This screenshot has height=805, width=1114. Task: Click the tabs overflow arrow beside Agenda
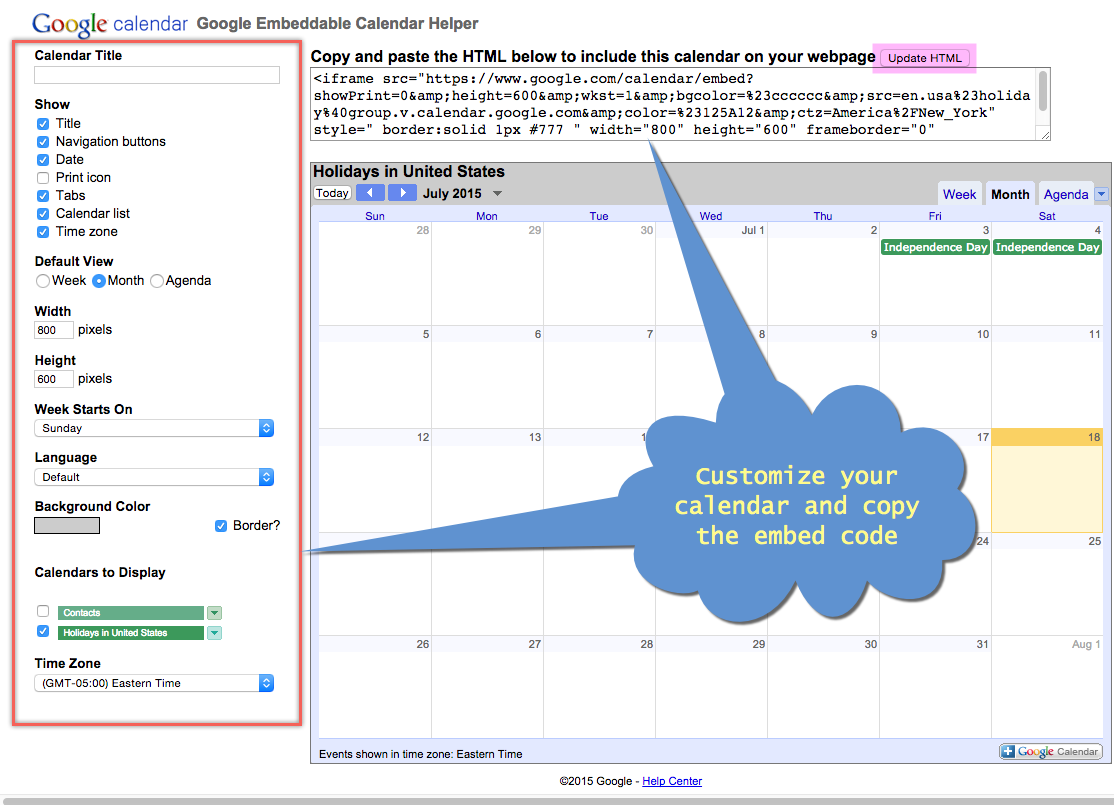1101,194
